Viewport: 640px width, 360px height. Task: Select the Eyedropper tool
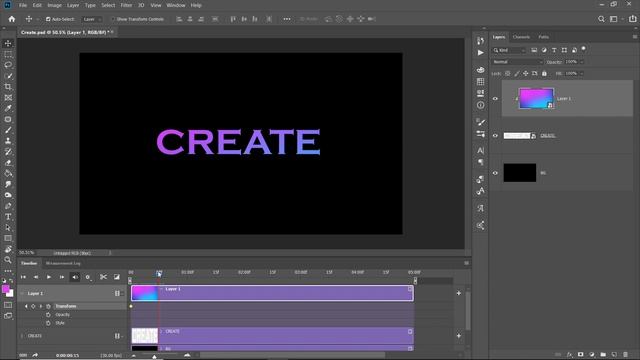pyautogui.click(x=8, y=108)
